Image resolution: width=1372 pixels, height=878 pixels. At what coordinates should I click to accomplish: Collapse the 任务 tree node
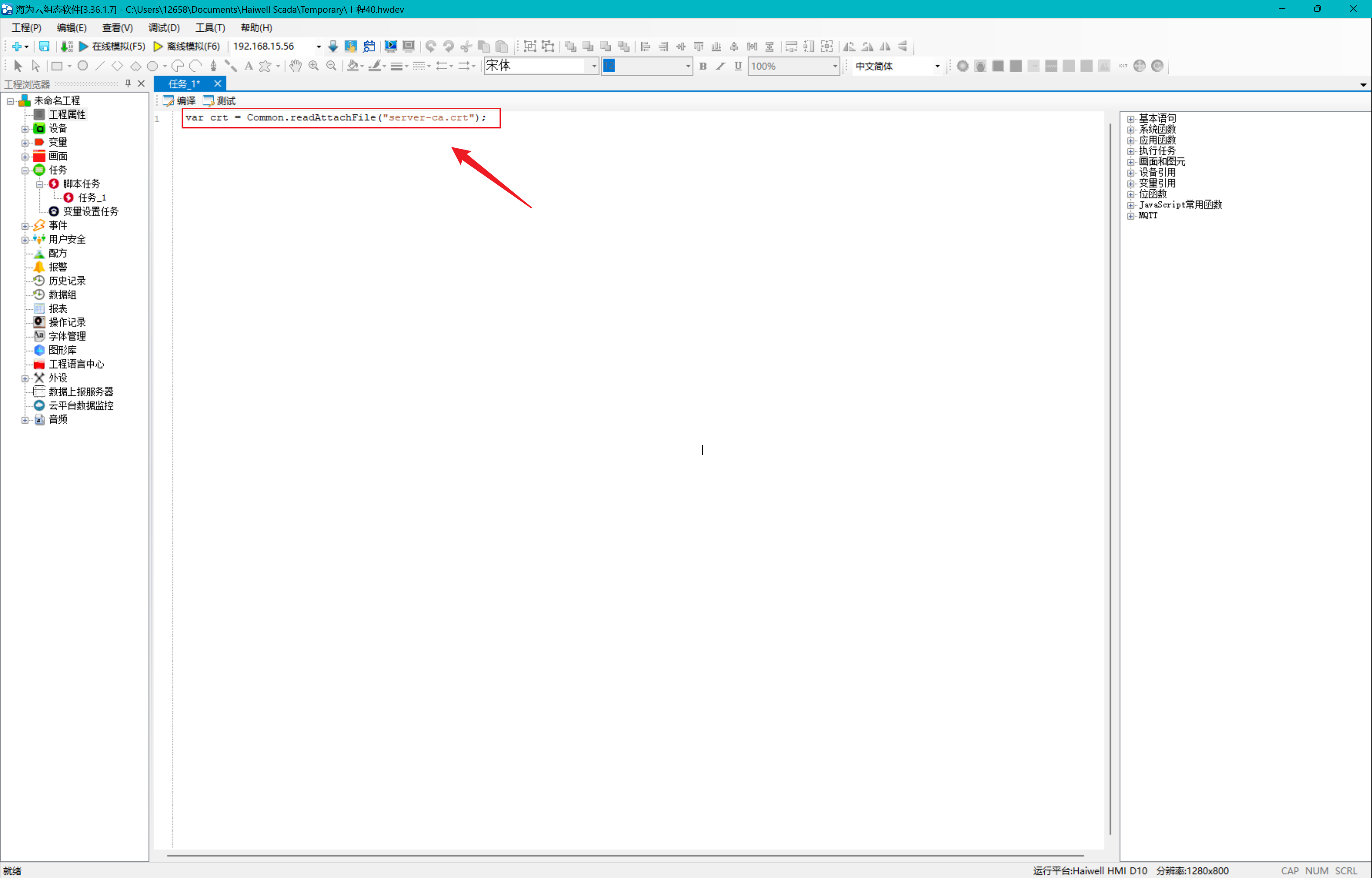(x=25, y=171)
